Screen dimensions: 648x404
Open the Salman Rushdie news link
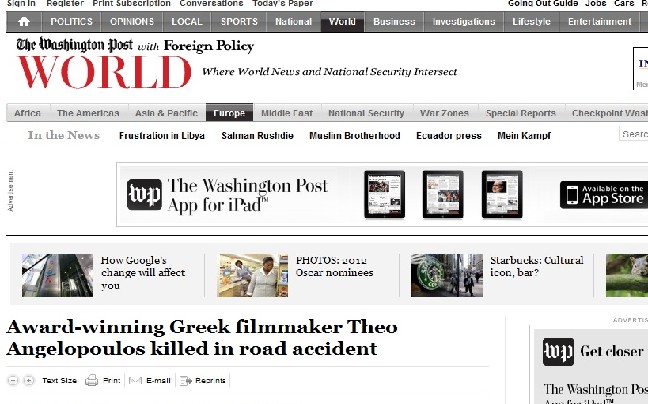click(x=257, y=135)
